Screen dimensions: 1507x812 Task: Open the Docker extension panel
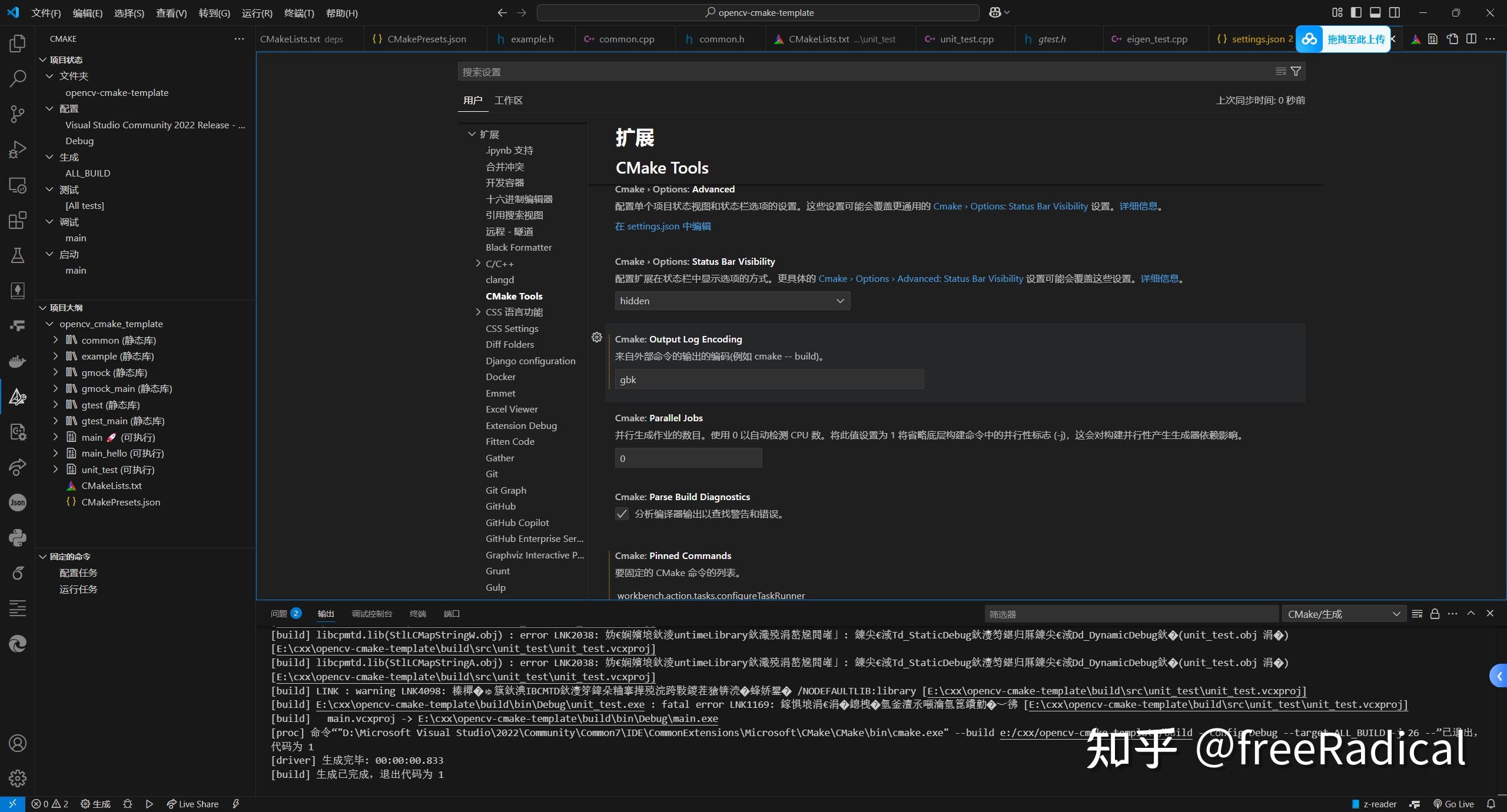pos(18,361)
